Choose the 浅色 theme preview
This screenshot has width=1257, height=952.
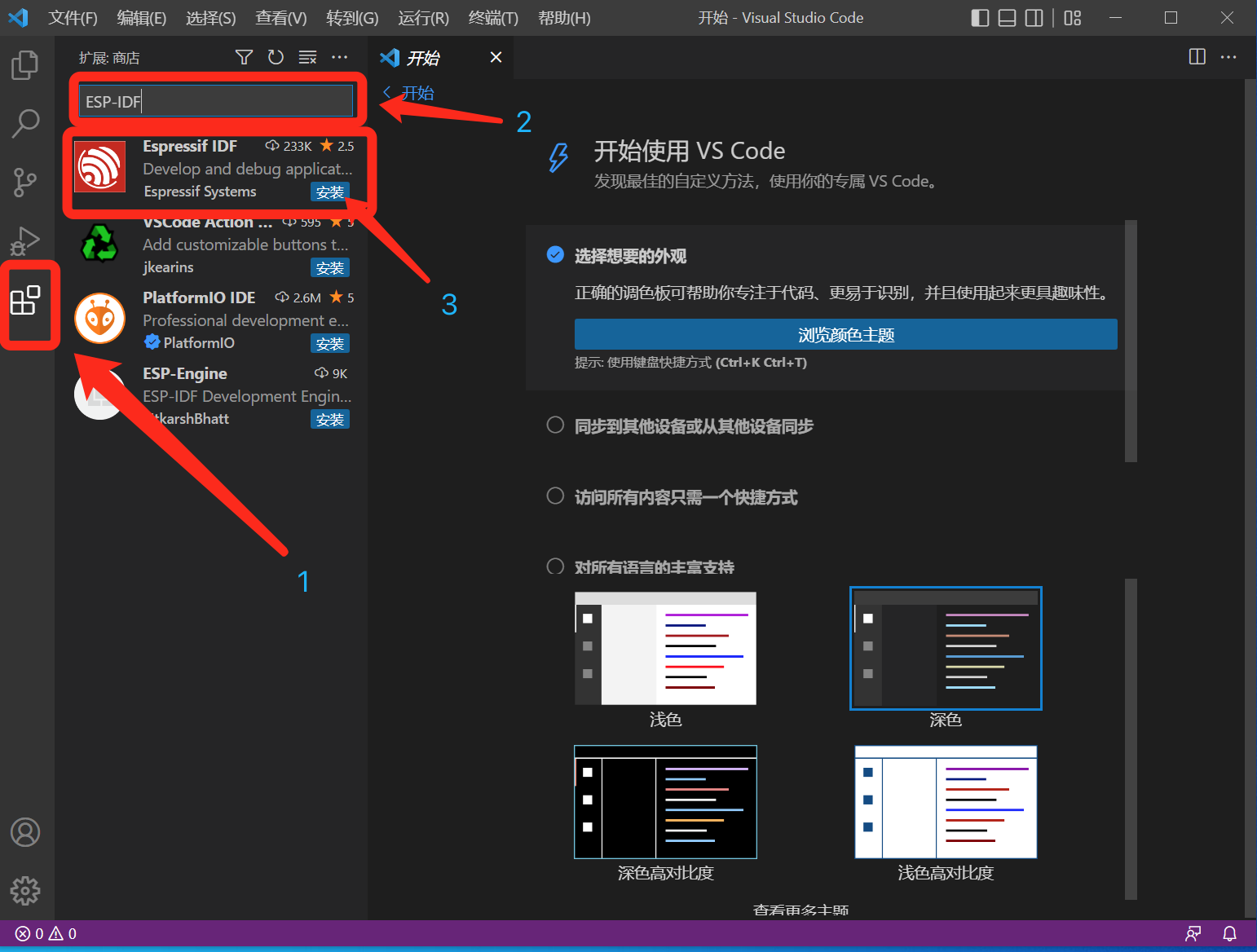pyautogui.click(x=665, y=648)
